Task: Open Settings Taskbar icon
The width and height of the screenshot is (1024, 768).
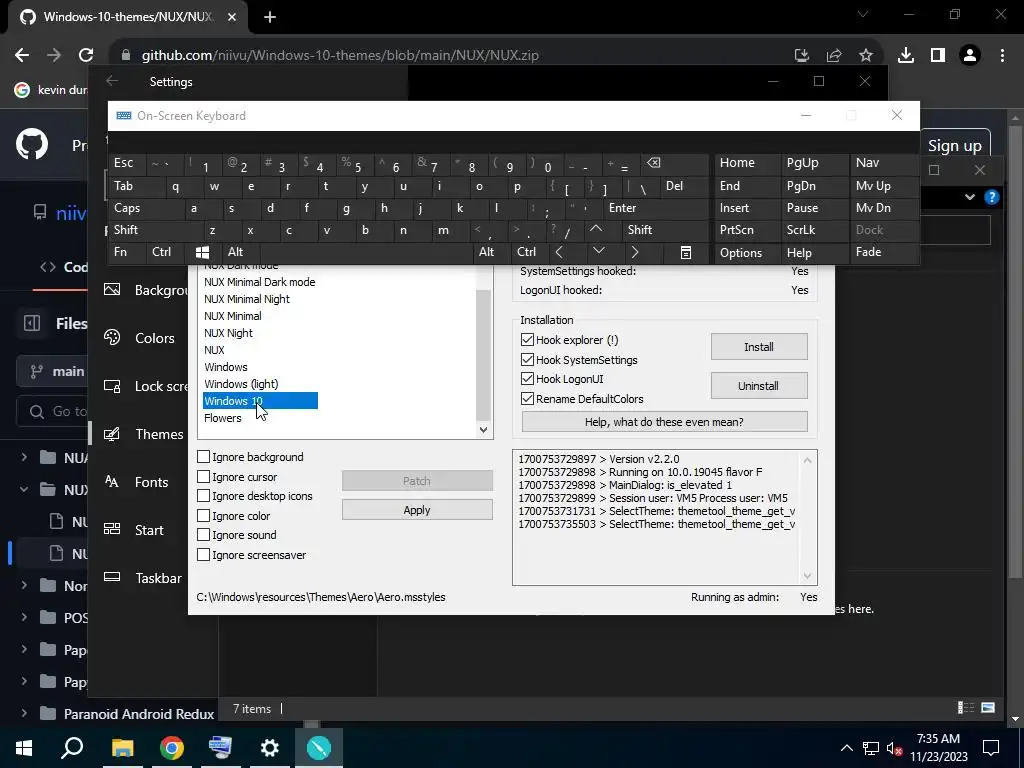Action: pos(112,577)
